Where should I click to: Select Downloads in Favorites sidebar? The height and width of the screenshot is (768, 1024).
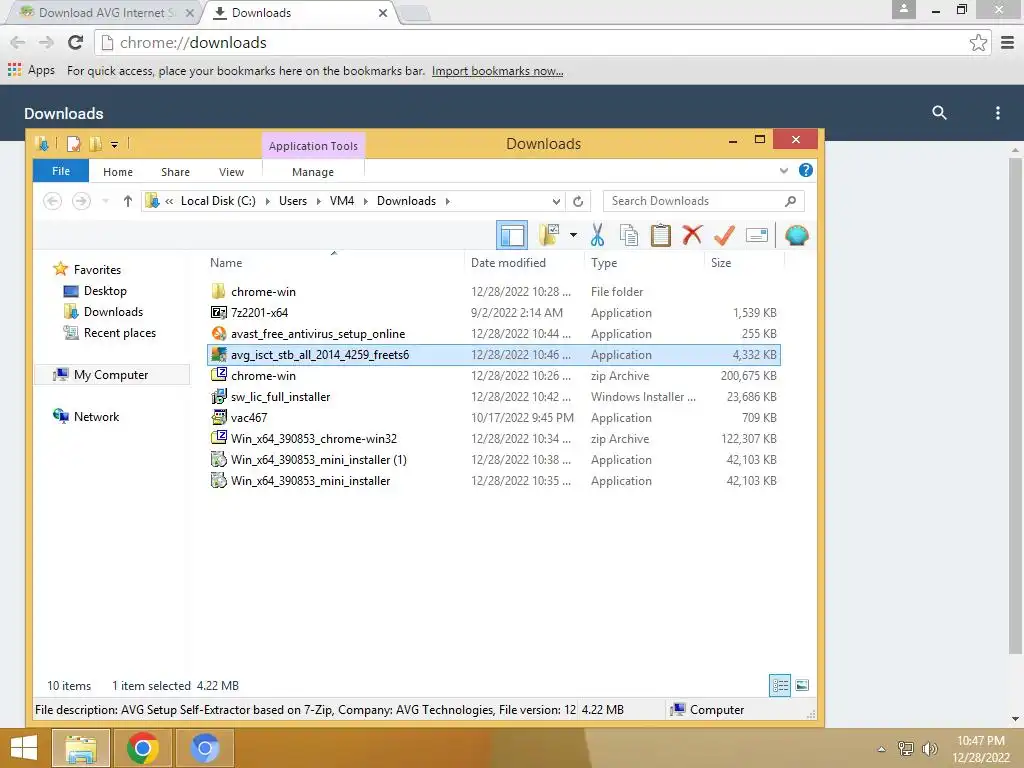(113, 312)
